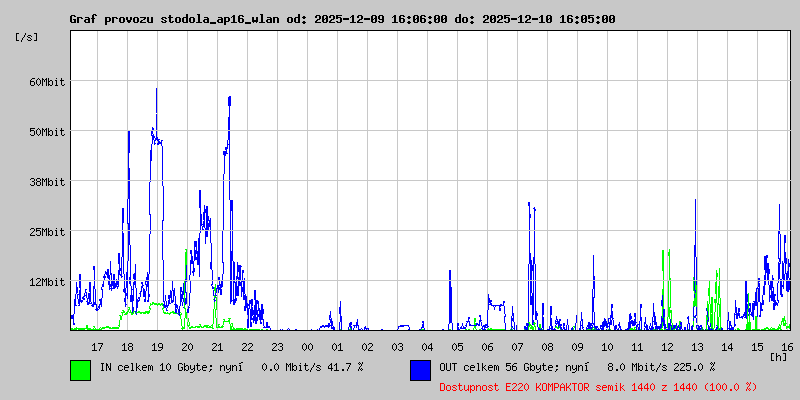The height and width of the screenshot is (400, 800).
Task: Click the '10' hour label on x-axis
Action: (607, 347)
